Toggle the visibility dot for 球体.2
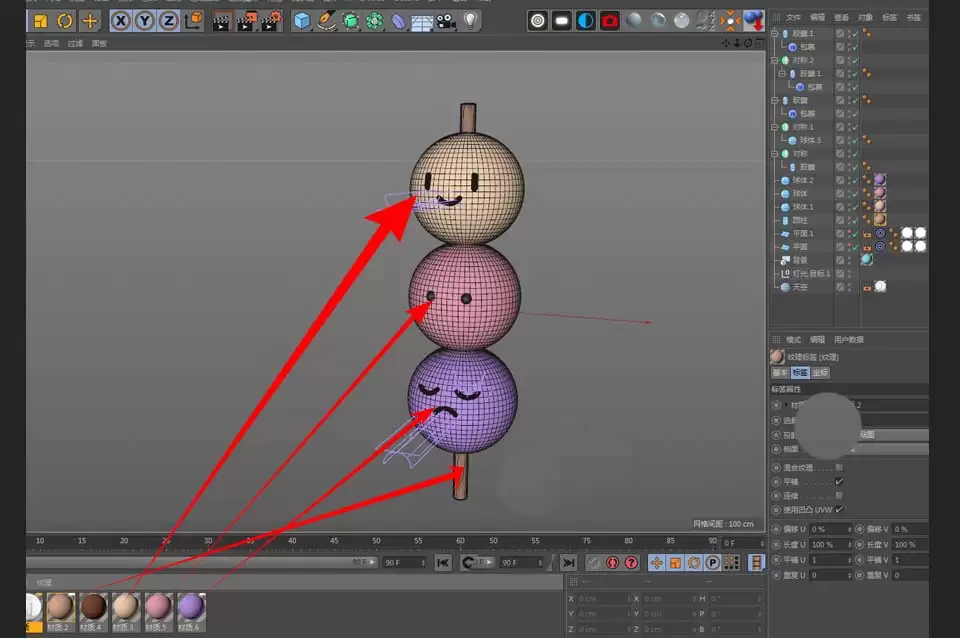 click(850, 180)
